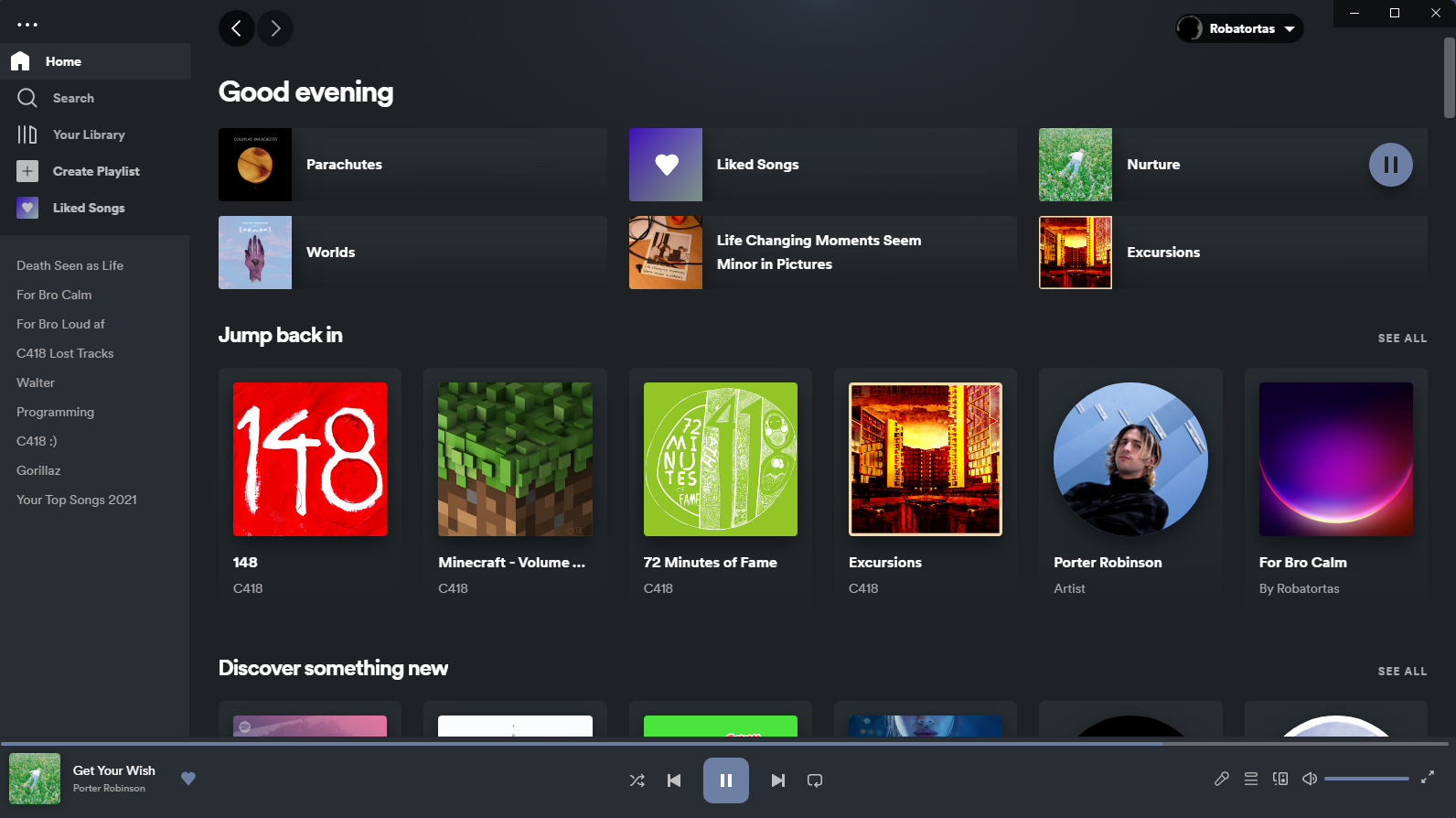The height and width of the screenshot is (818, 1456).
Task: Click Create Playlist
Action: (x=95, y=171)
